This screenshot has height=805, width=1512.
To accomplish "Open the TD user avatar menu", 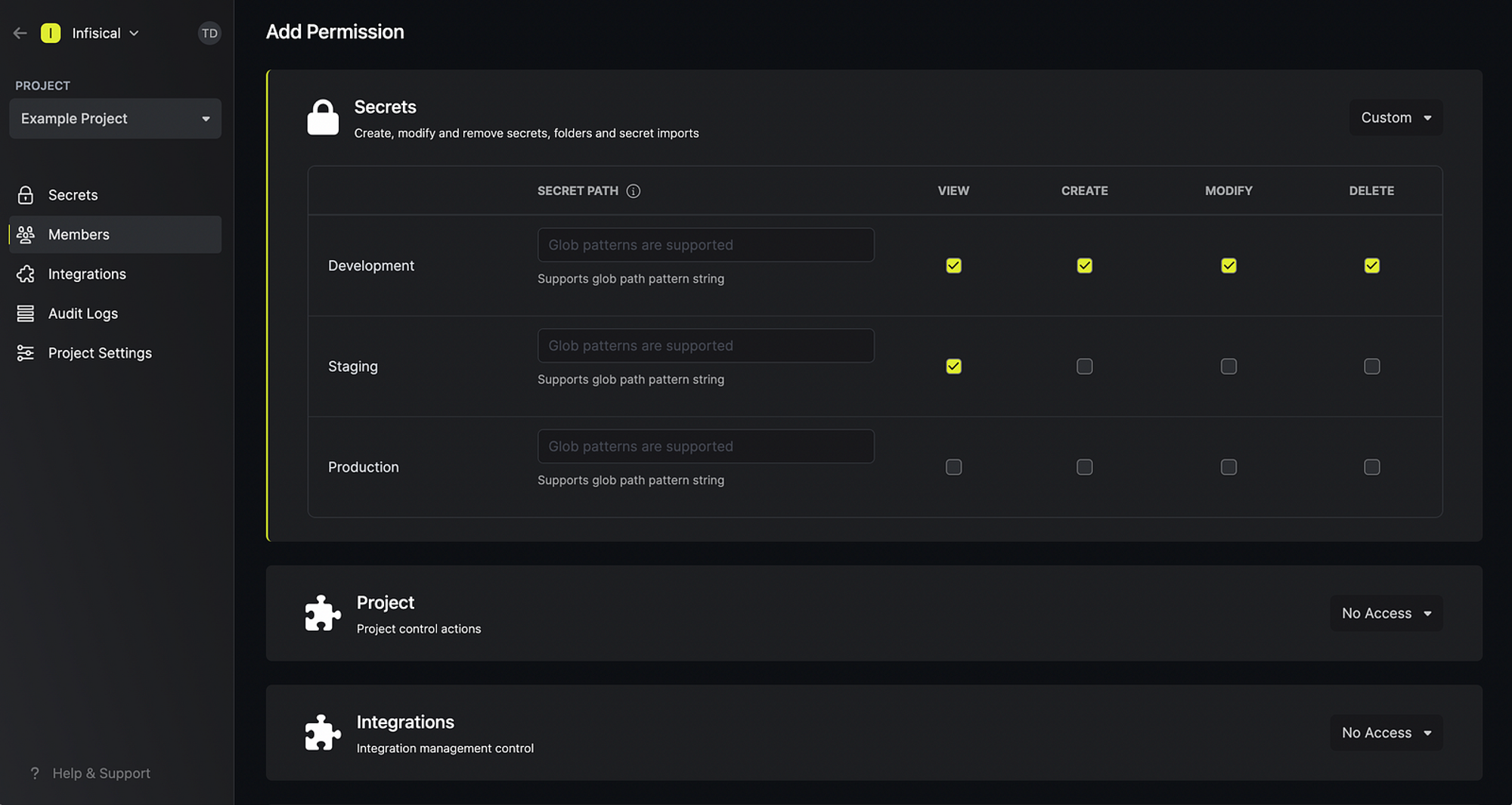I will [209, 33].
